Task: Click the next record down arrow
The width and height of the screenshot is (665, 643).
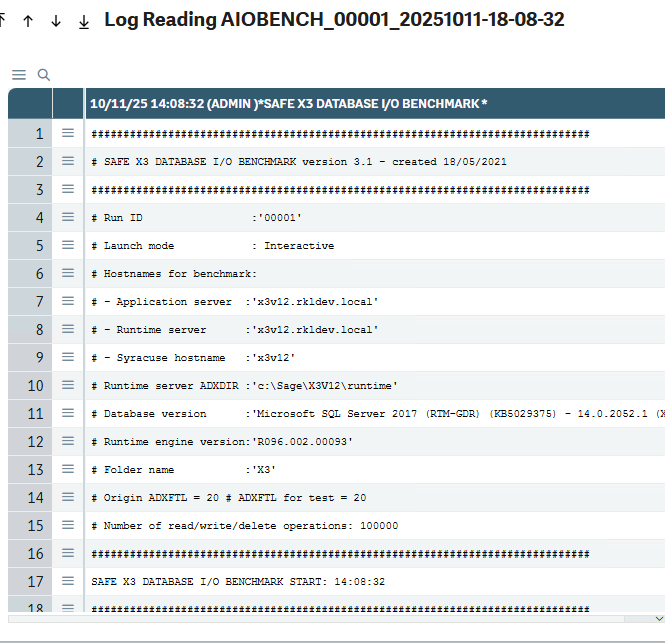Action: click(x=56, y=21)
